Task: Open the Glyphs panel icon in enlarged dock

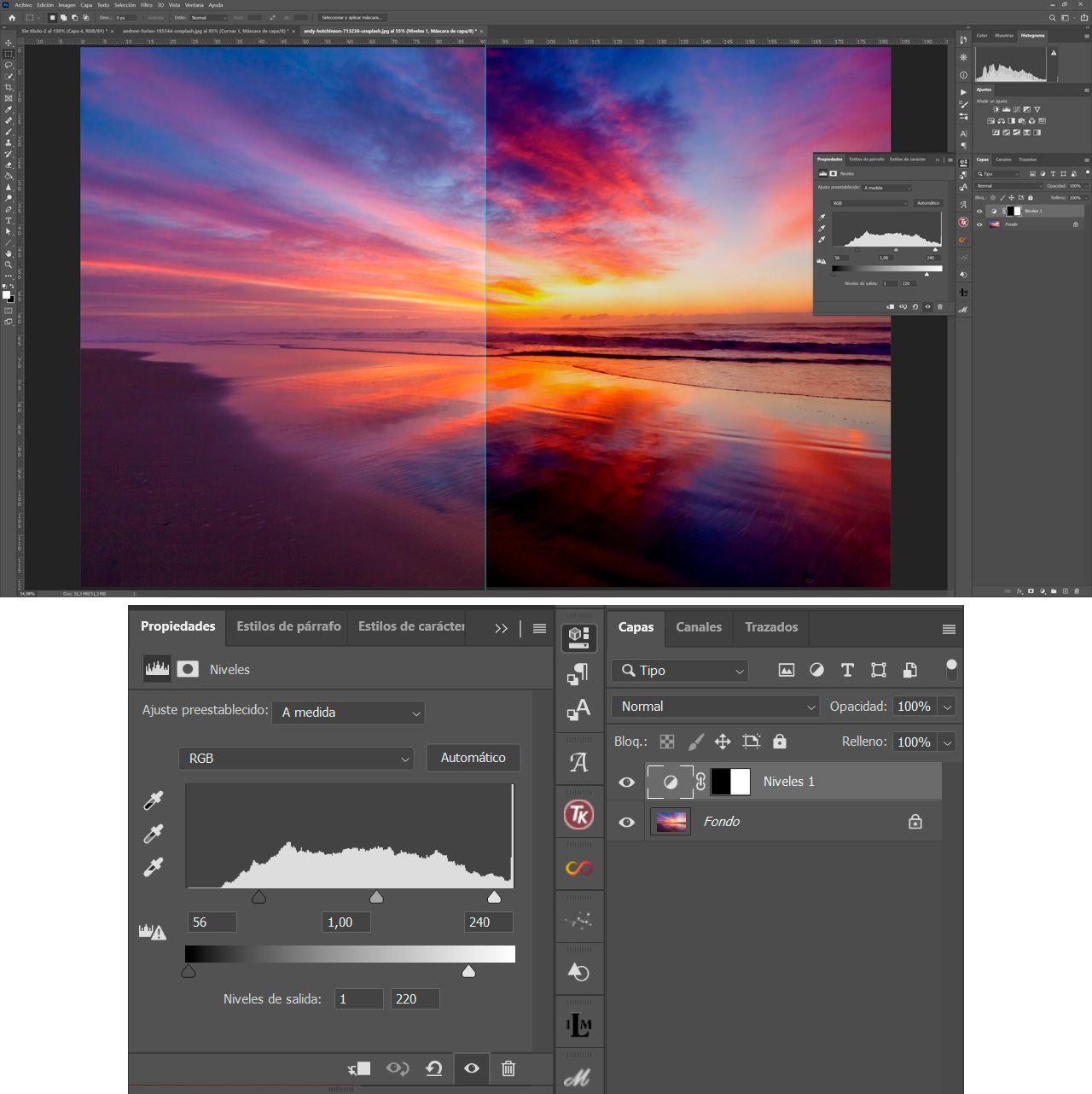Action: pyautogui.click(x=579, y=762)
